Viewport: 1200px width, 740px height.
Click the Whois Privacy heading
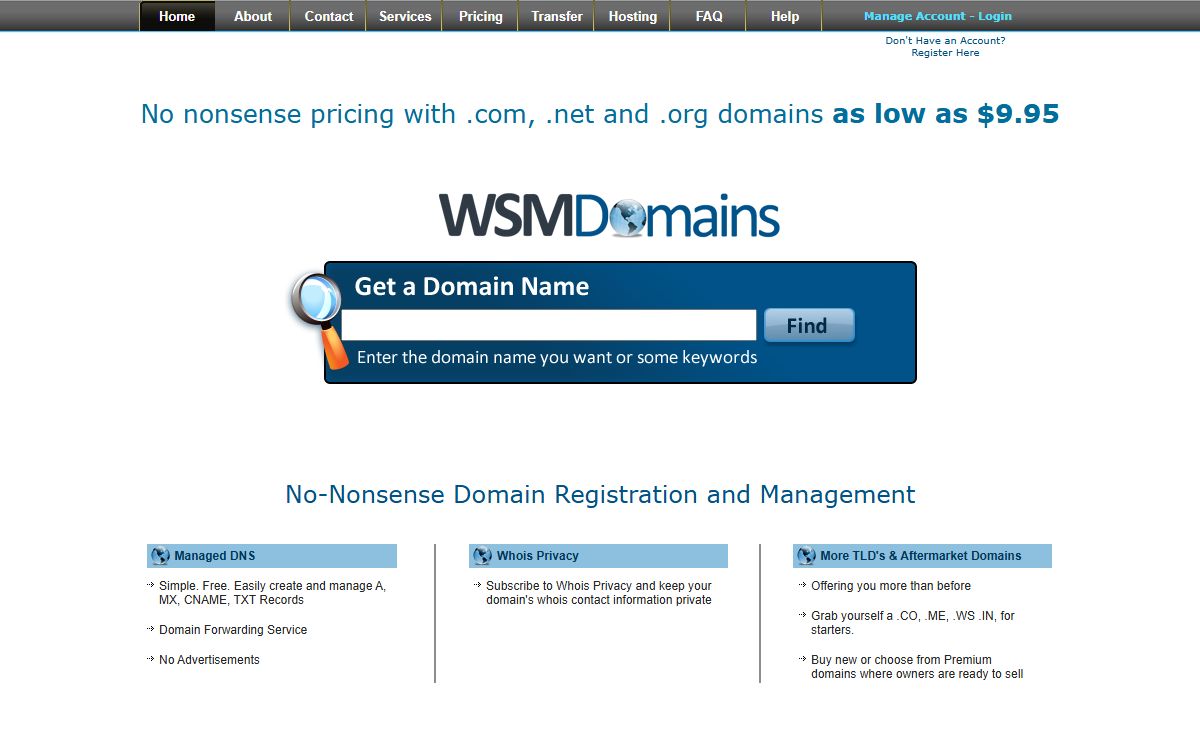click(538, 556)
